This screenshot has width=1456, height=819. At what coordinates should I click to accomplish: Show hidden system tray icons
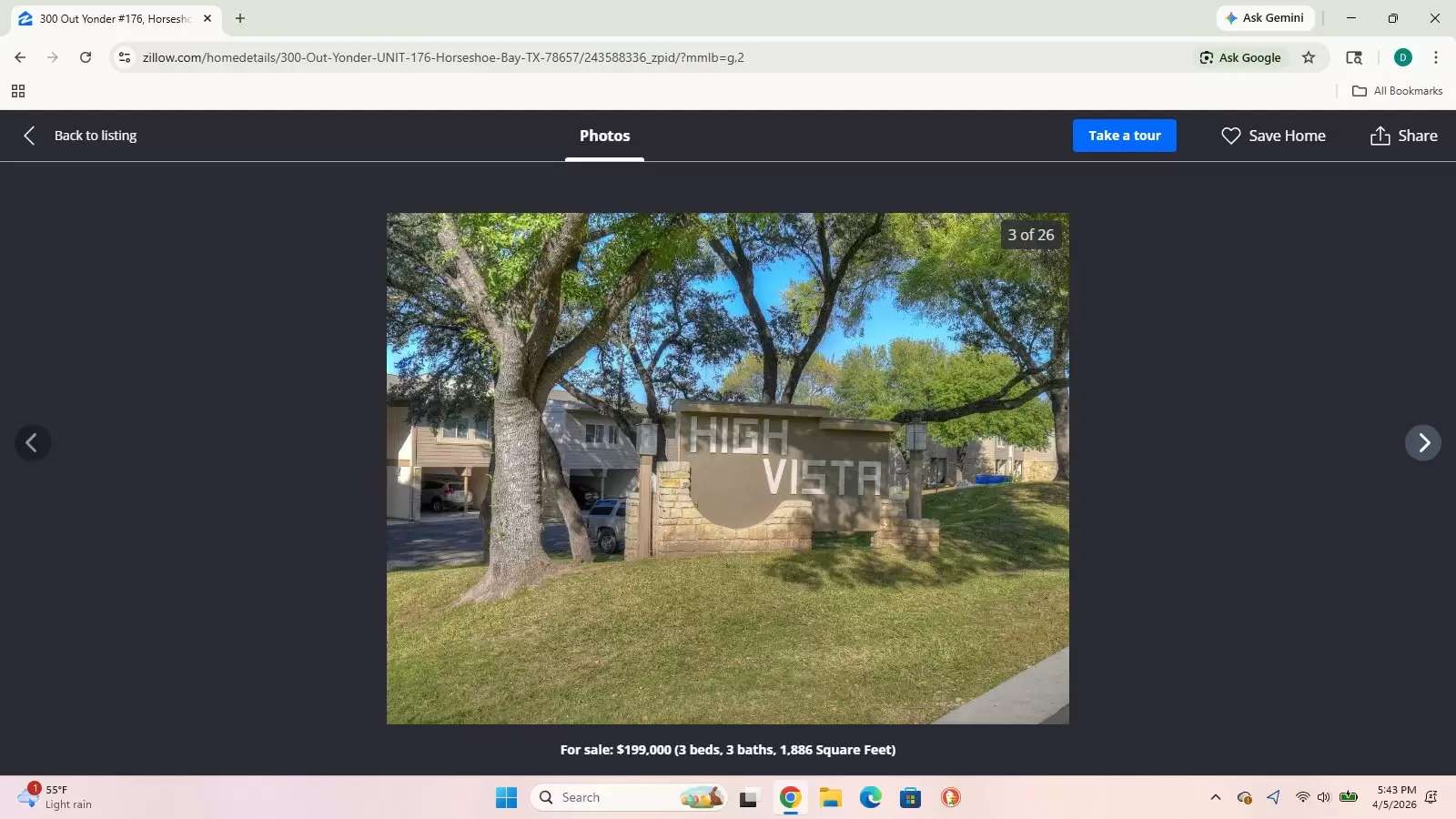pyautogui.click(x=1216, y=798)
